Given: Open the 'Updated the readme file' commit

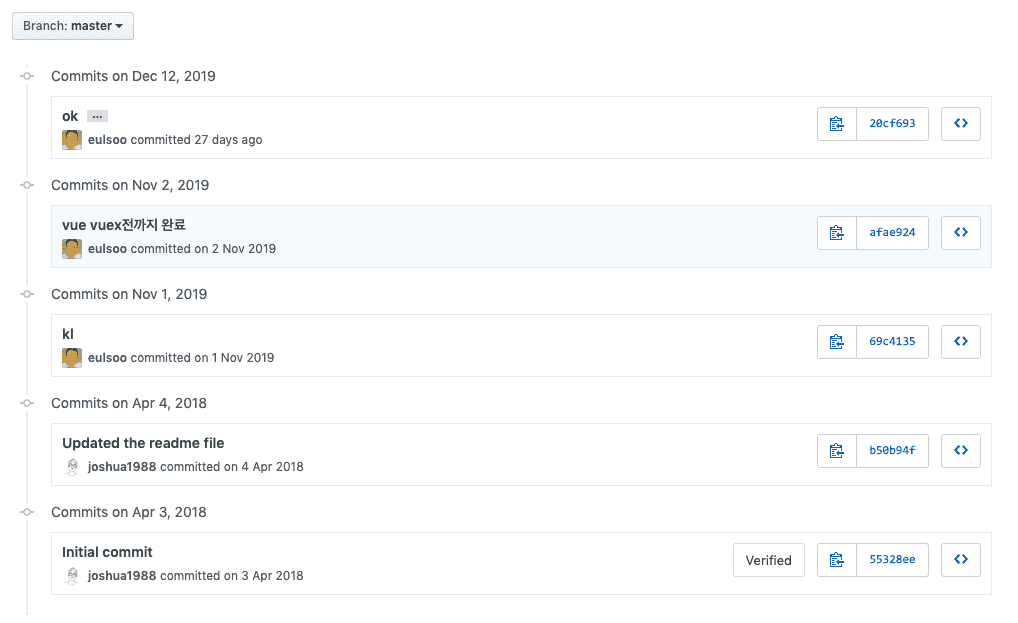Looking at the screenshot, I should click(x=143, y=443).
